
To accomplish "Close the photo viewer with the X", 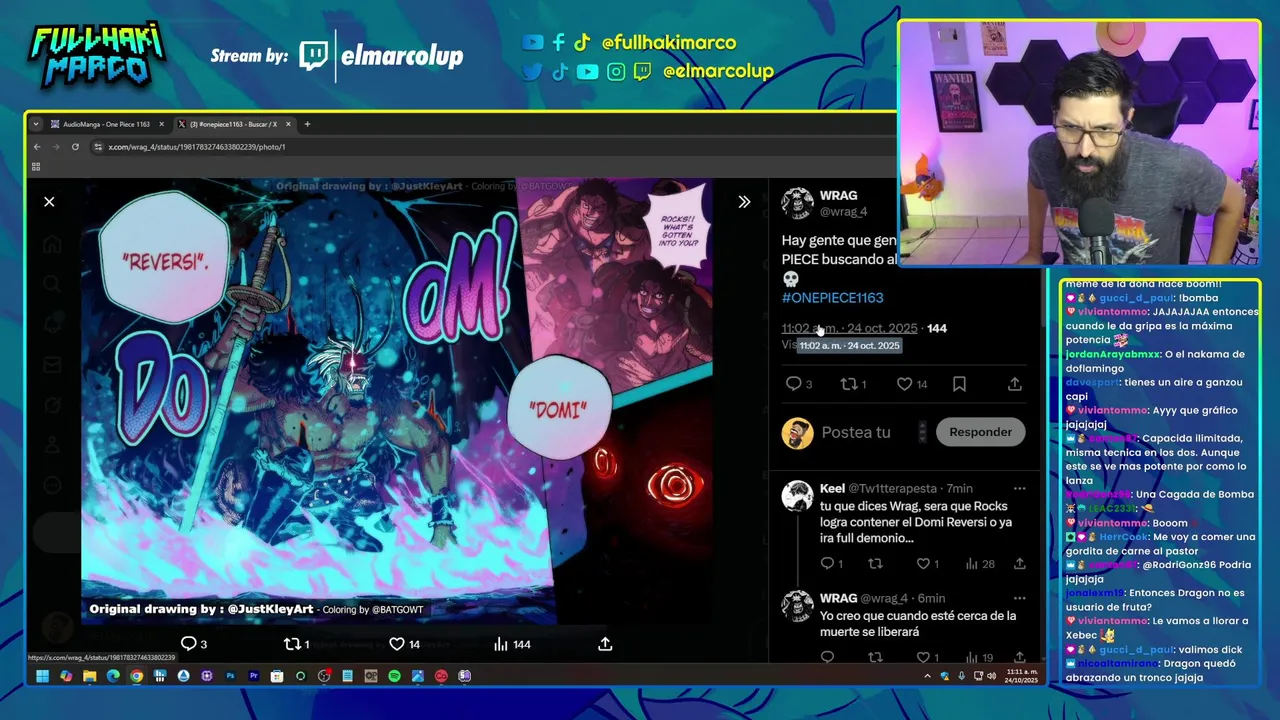I will (x=49, y=202).
